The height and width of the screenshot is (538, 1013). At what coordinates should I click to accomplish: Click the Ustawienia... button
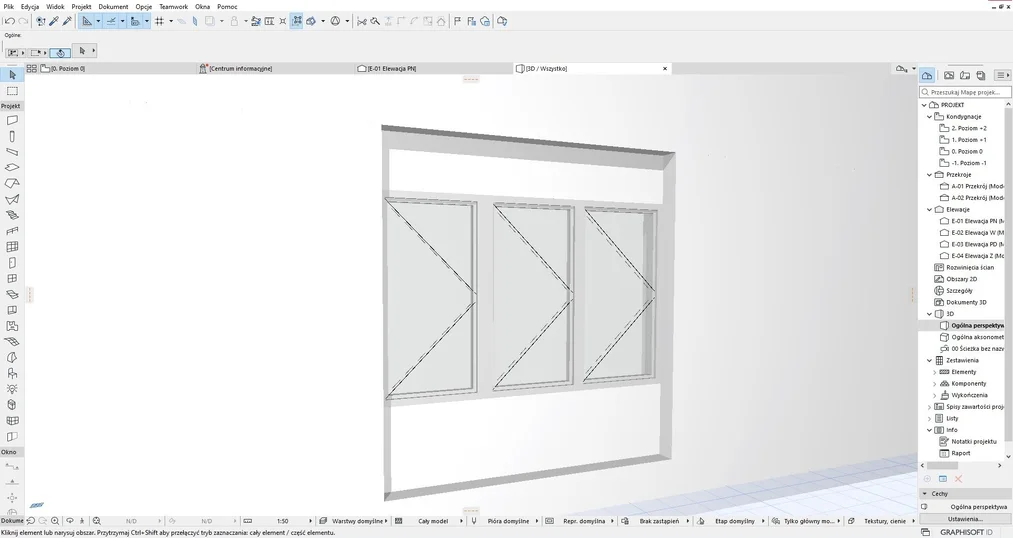(x=965, y=519)
